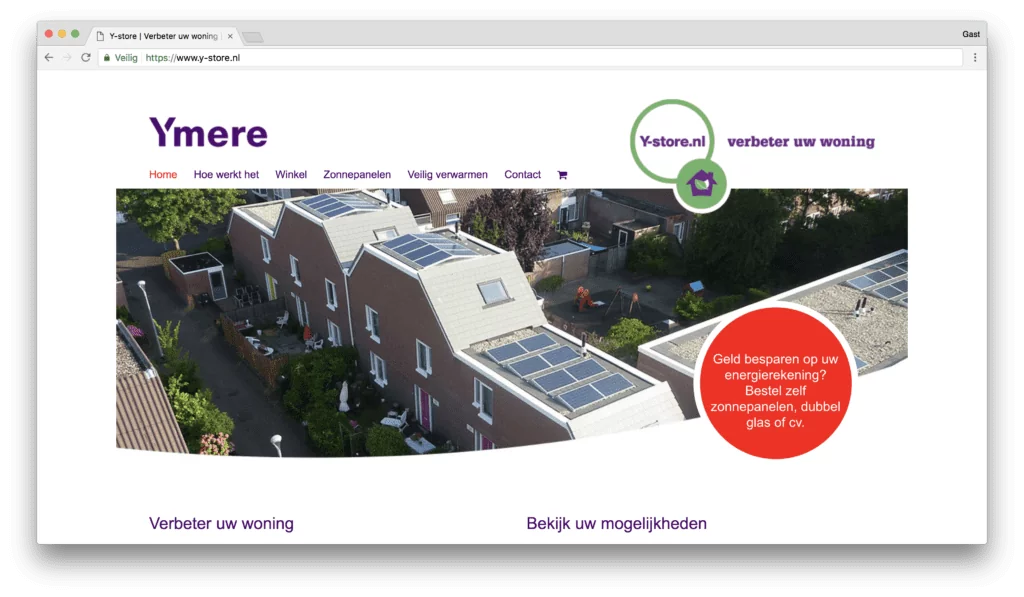Click the shopping cart icon in navigation
1024x597 pixels.
tap(562, 175)
